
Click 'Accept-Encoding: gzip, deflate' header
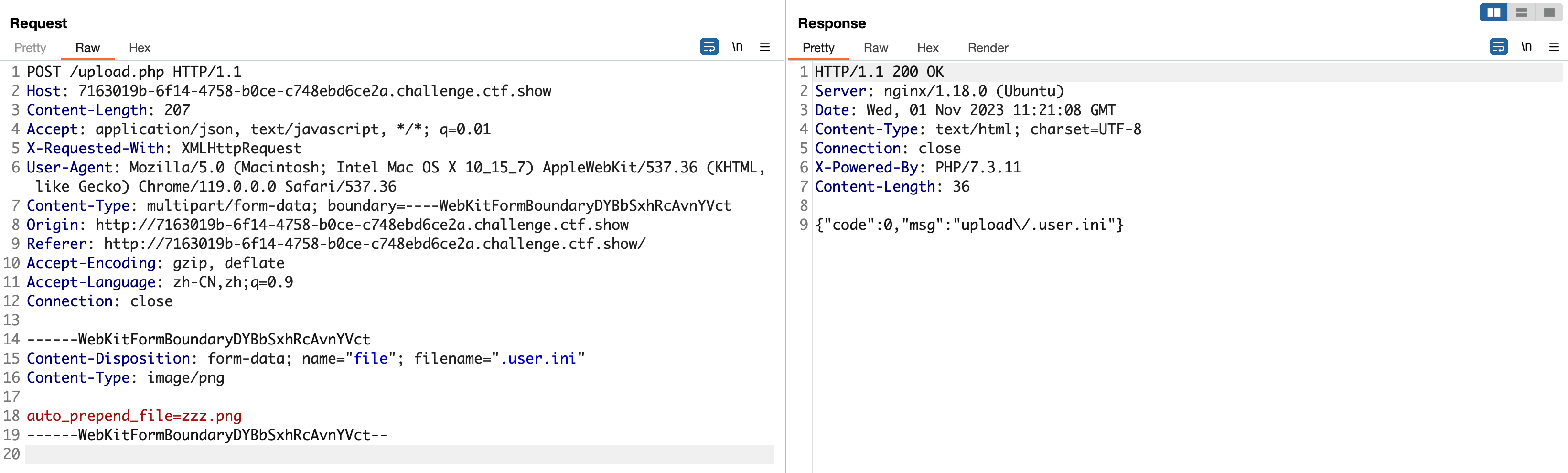pyautogui.click(x=155, y=263)
